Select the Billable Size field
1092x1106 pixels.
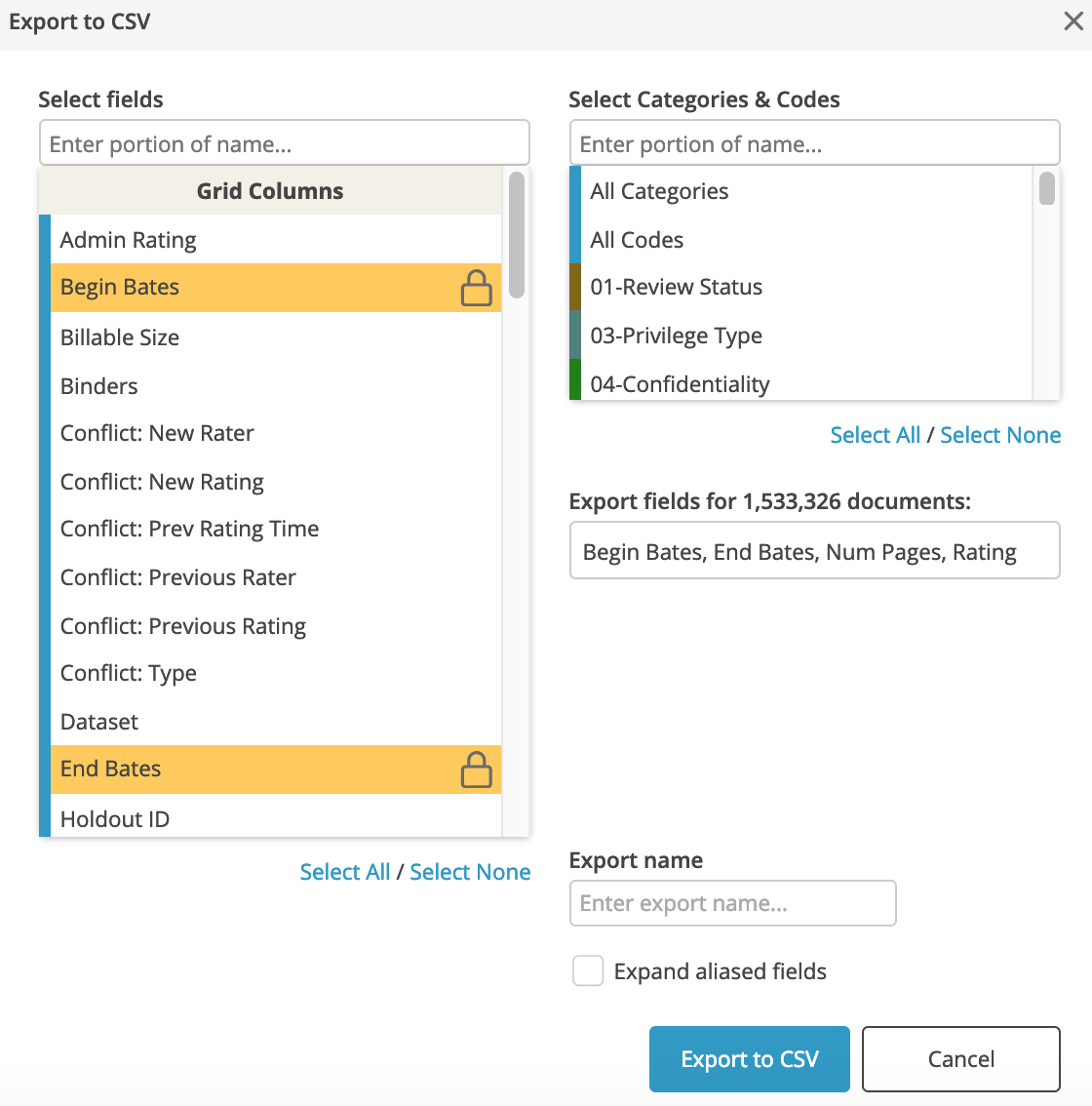pos(276,336)
